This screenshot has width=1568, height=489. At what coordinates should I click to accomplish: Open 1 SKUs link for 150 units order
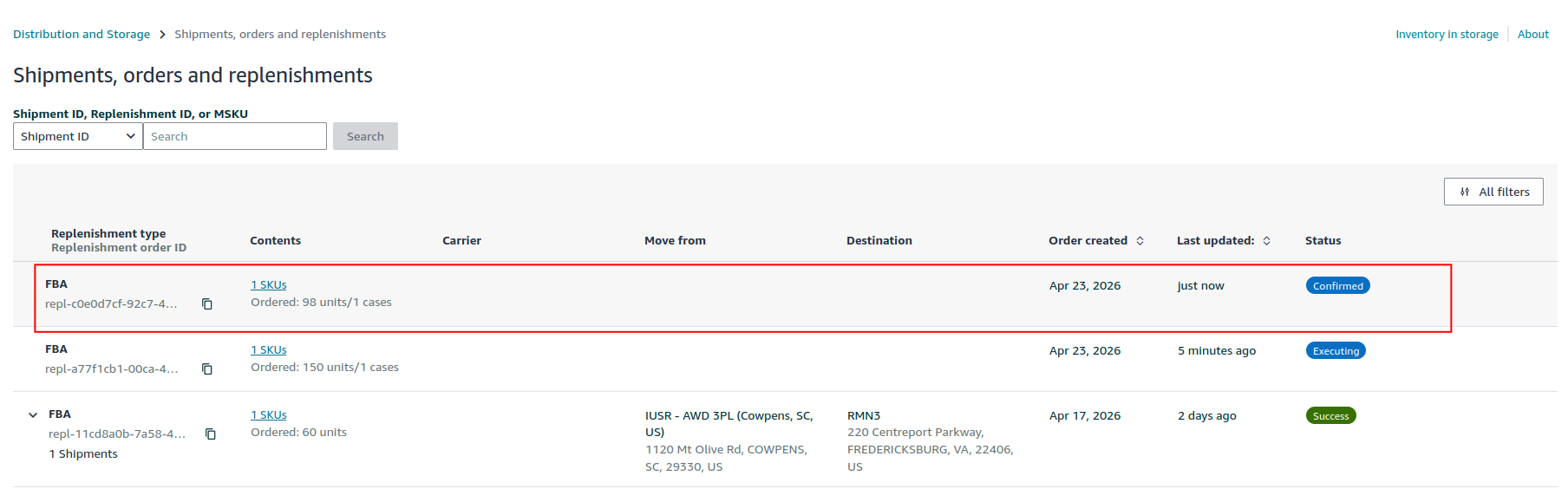[x=269, y=350]
